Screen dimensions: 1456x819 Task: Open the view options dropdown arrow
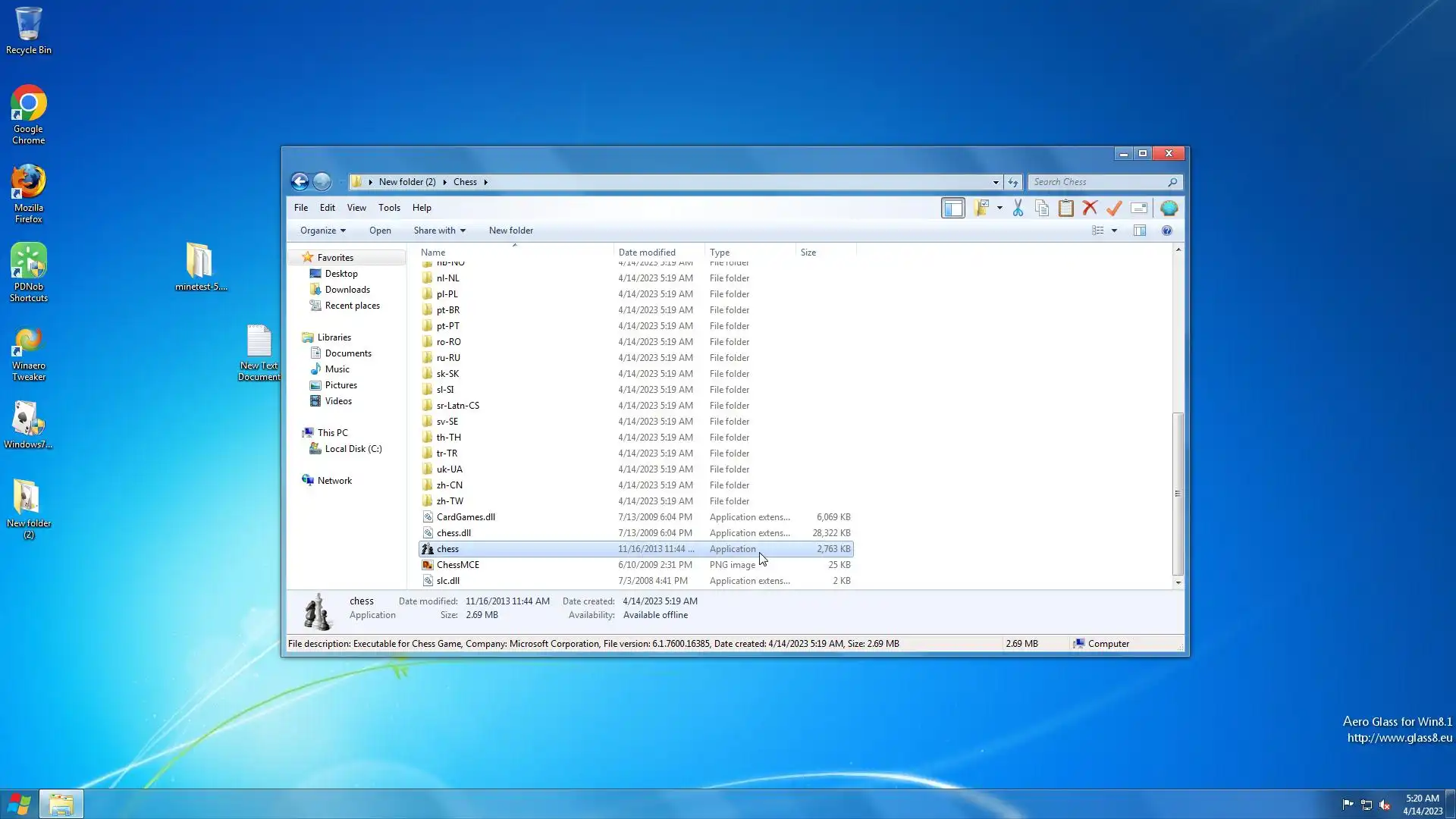tap(1114, 231)
